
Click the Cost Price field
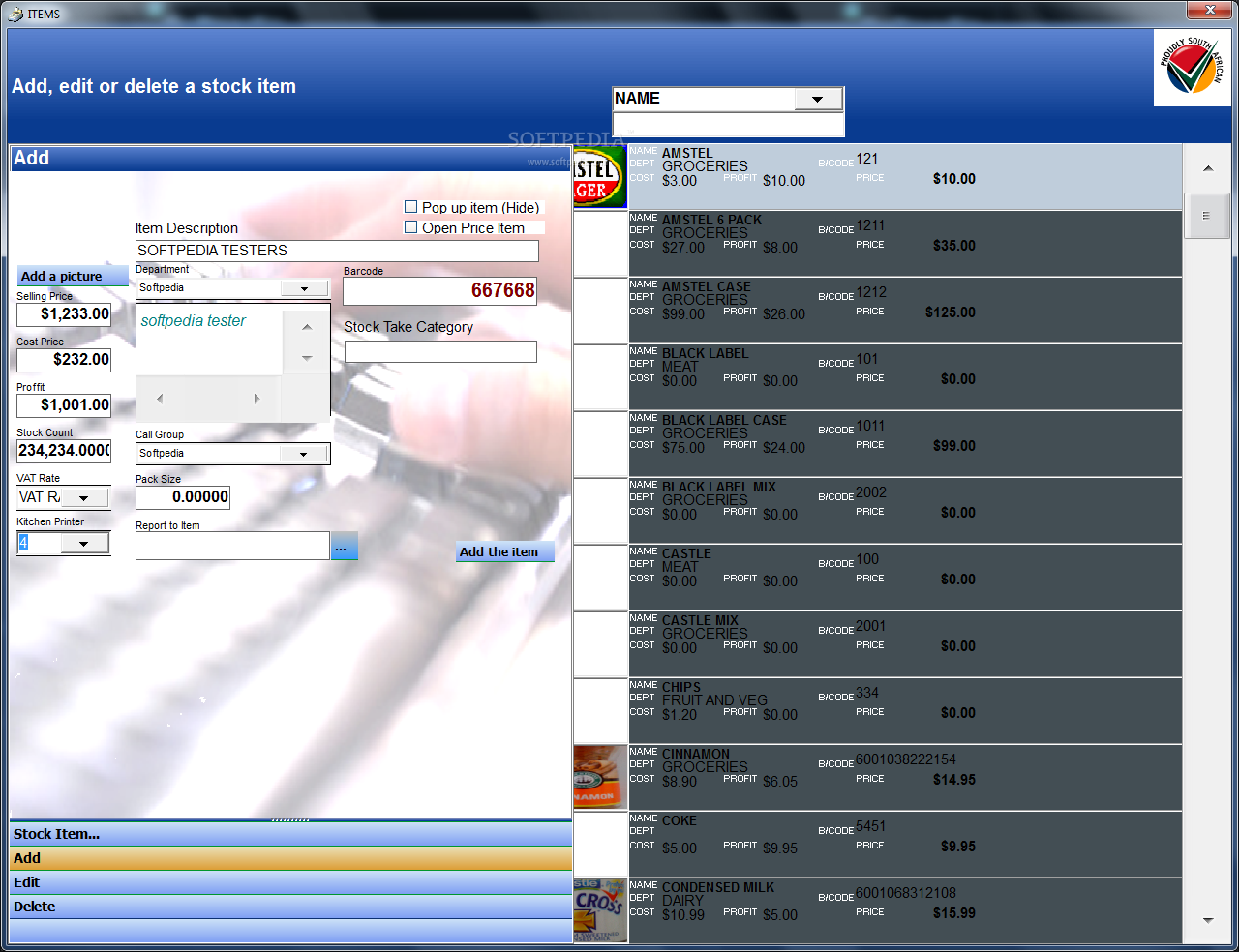(x=64, y=360)
